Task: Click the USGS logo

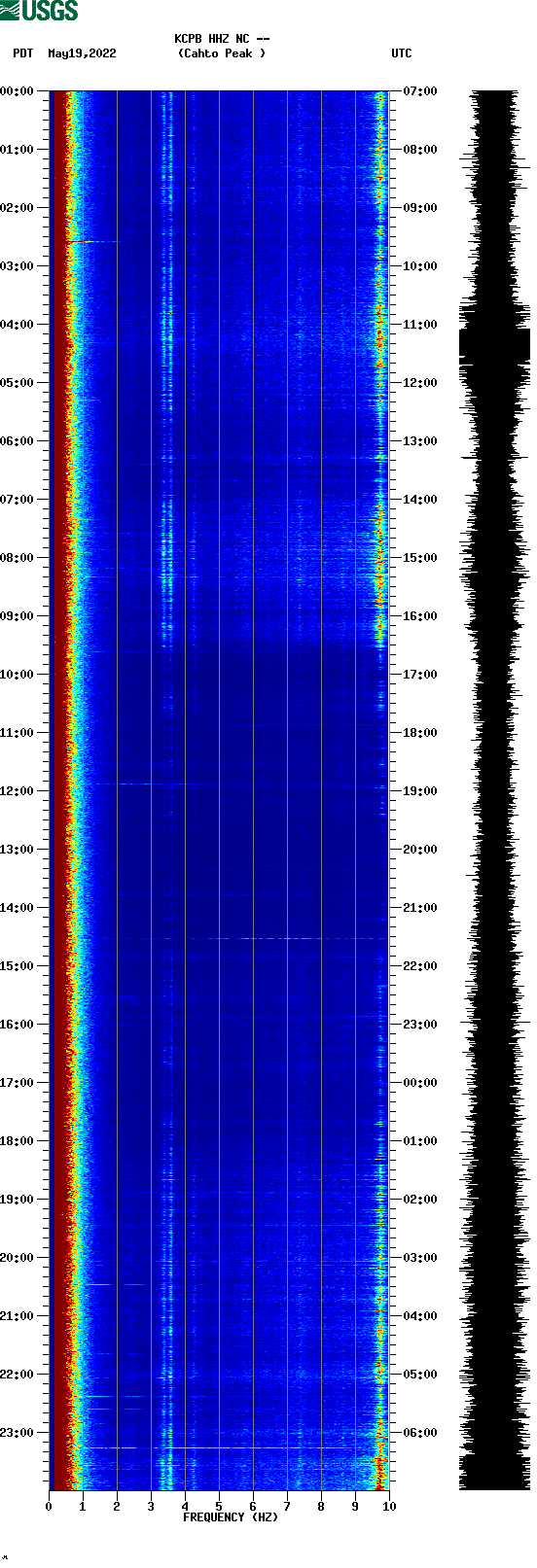Action: pos(39,11)
